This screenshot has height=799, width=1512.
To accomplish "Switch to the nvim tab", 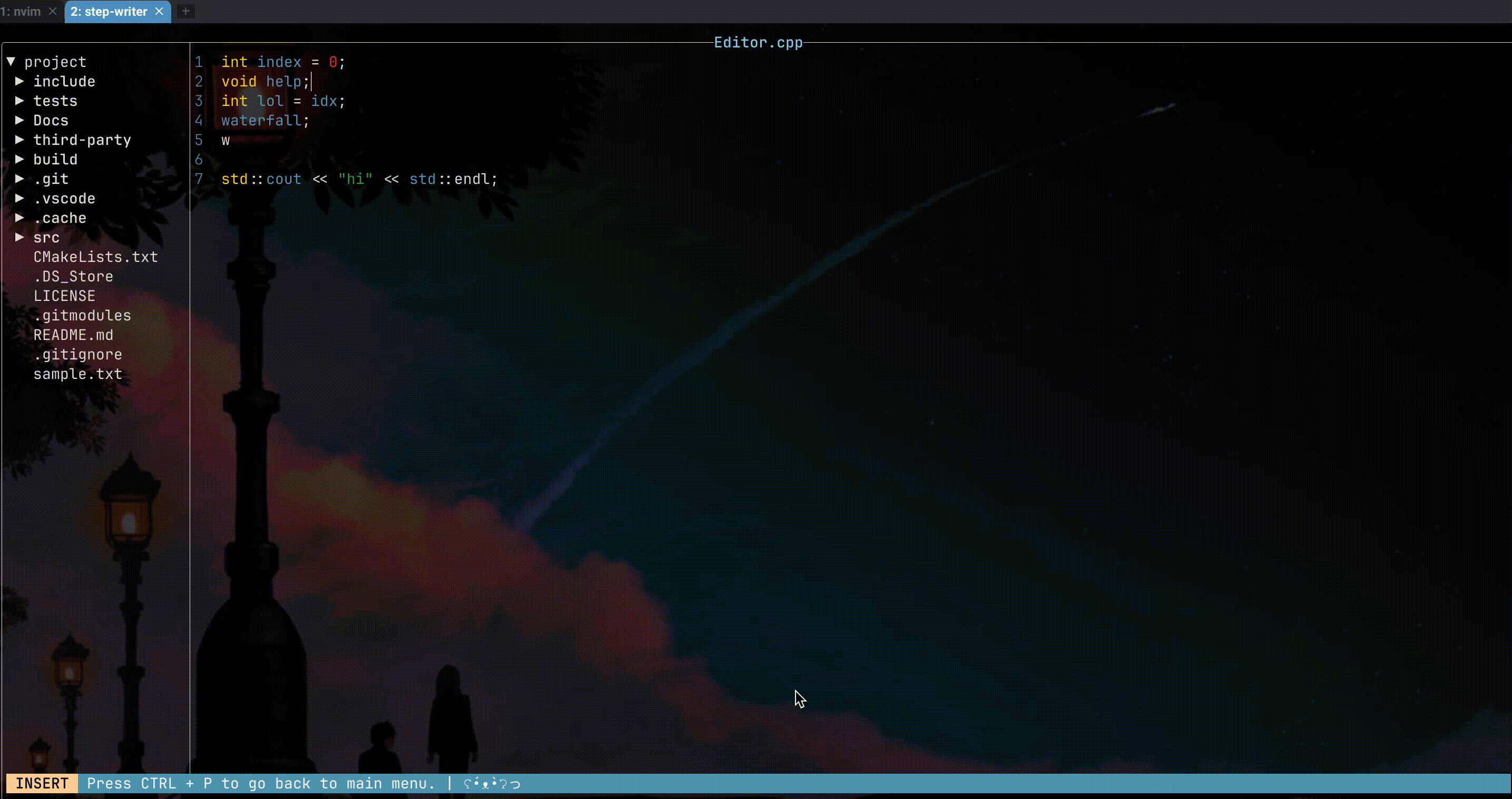I will 21,11.
